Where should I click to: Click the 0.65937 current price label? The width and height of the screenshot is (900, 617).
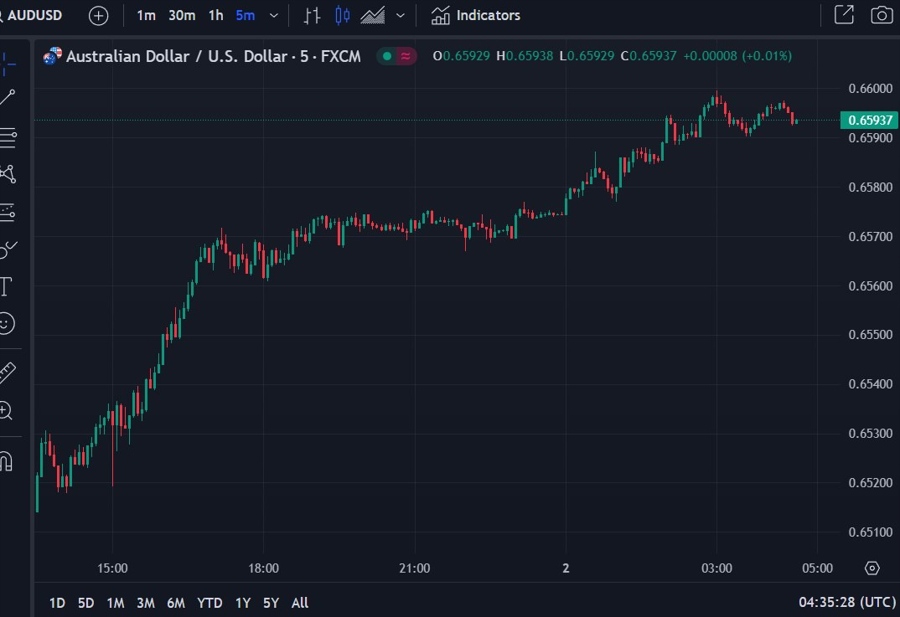point(869,120)
